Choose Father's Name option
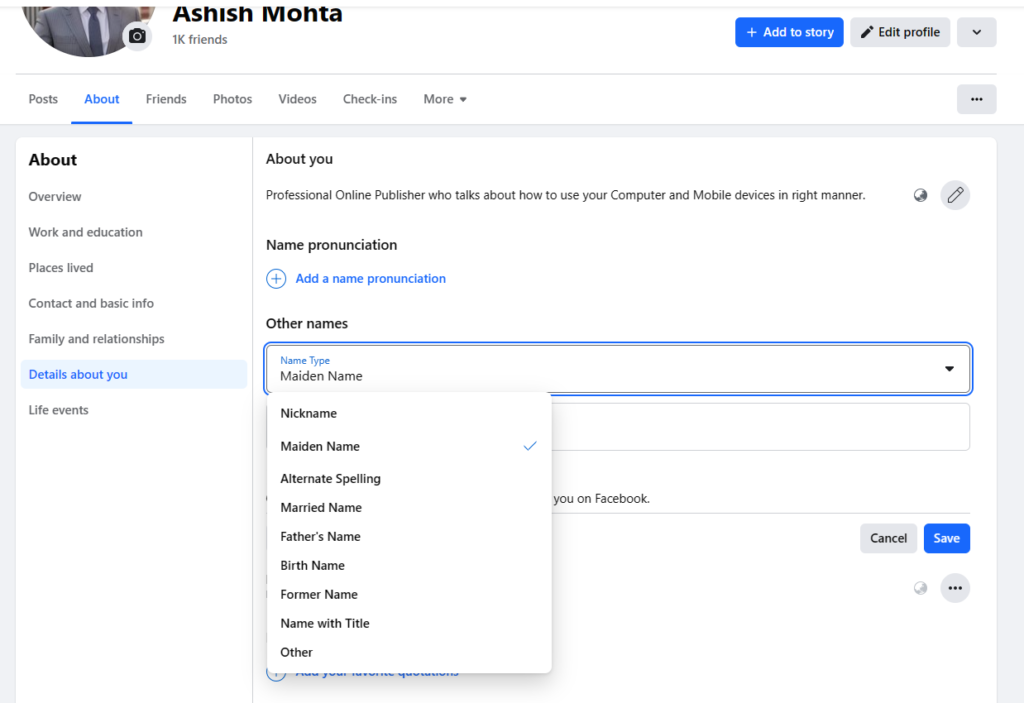The image size is (1024, 703). 409,536
